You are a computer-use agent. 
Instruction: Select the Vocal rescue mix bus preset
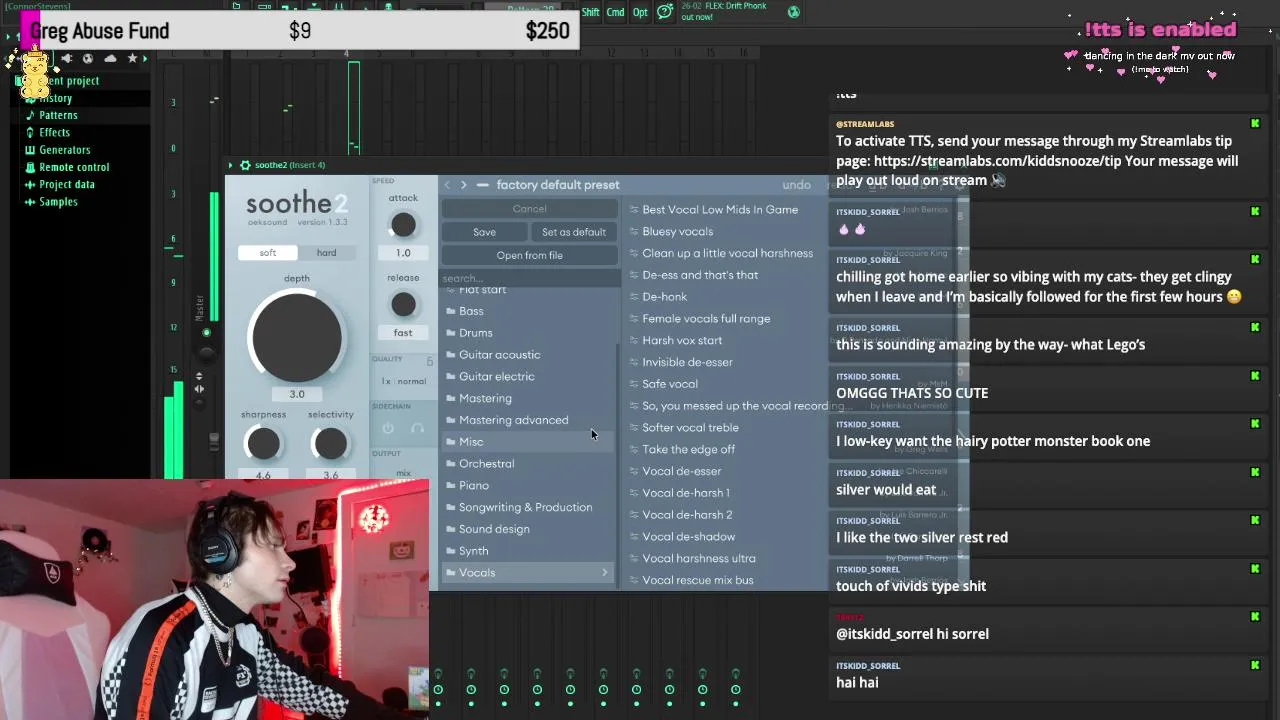click(x=697, y=580)
